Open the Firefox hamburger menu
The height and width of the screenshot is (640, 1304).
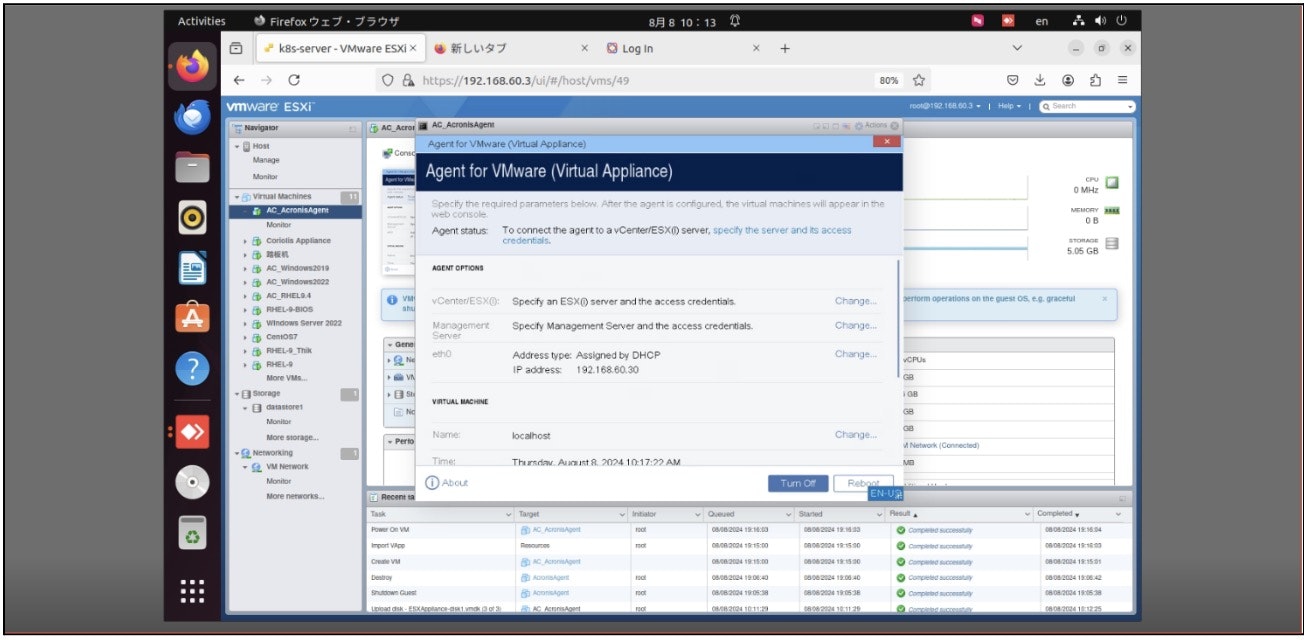(1123, 80)
